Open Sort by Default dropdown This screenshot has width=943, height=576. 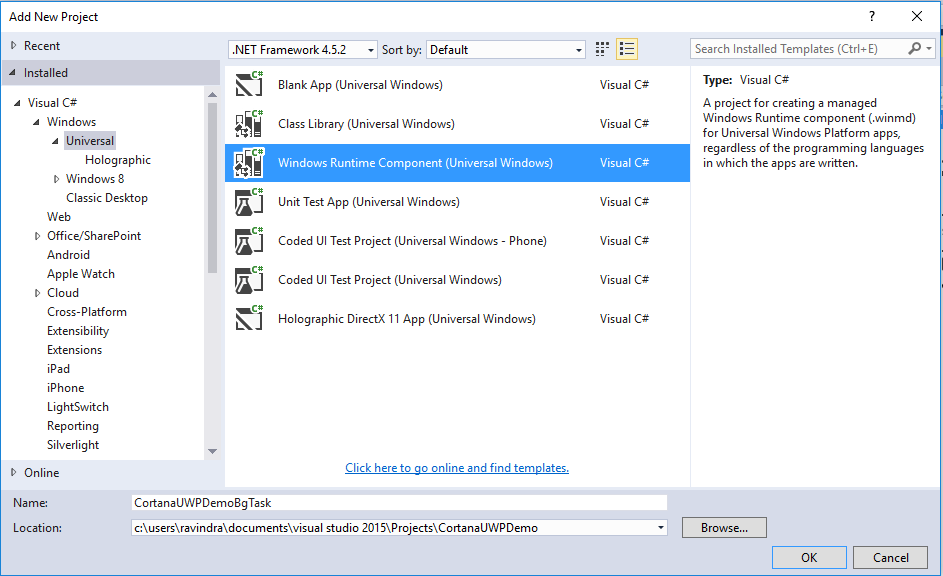(x=505, y=49)
